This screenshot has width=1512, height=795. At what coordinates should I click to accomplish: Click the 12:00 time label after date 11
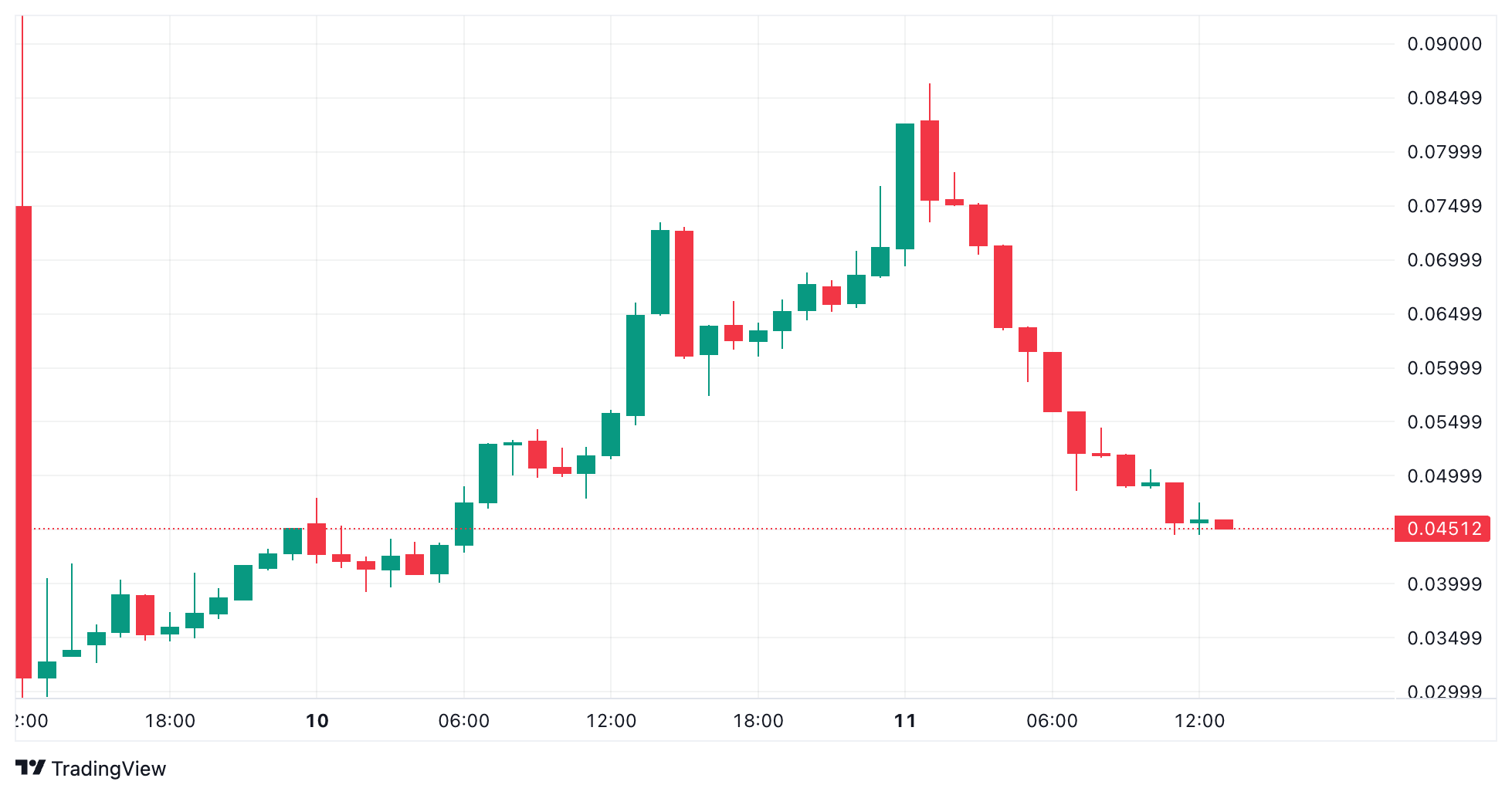tap(1199, 721)
